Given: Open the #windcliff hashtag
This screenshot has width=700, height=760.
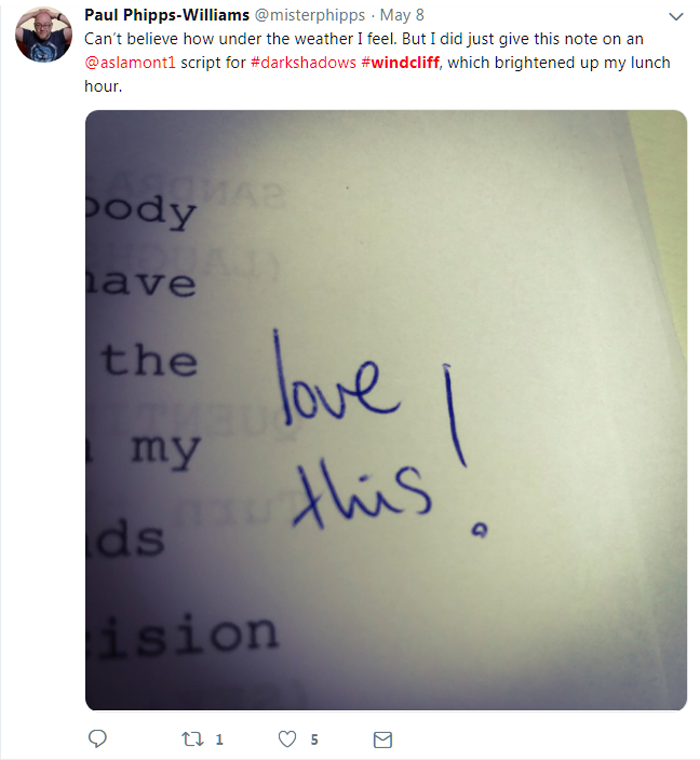Looking at the screenshot, I should pos(400,63).
